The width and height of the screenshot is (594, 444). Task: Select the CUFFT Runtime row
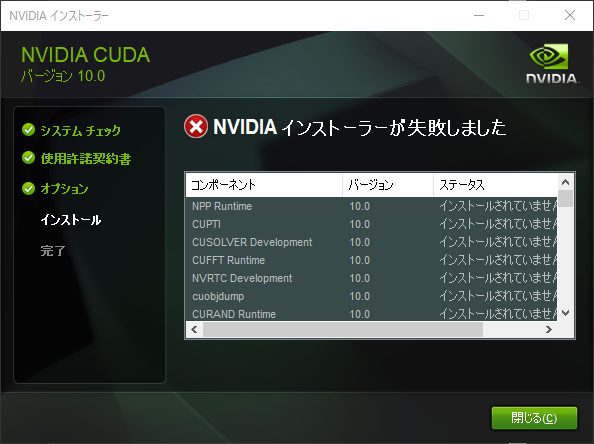click(372, 260)
